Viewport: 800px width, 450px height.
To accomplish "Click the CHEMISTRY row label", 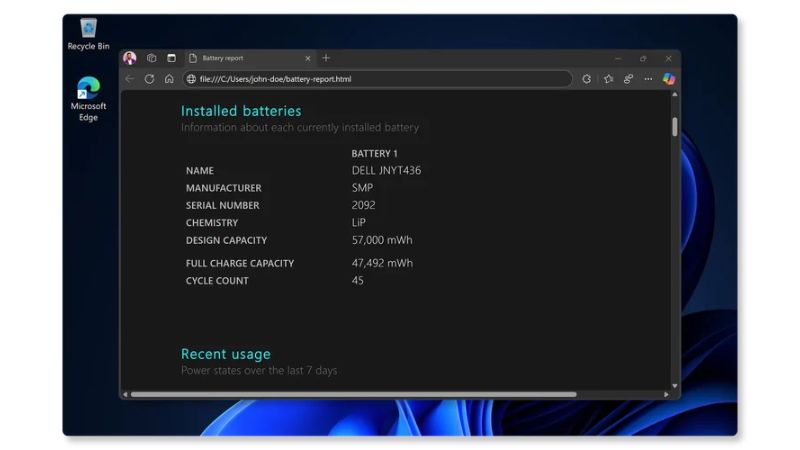I will point(212,223).
